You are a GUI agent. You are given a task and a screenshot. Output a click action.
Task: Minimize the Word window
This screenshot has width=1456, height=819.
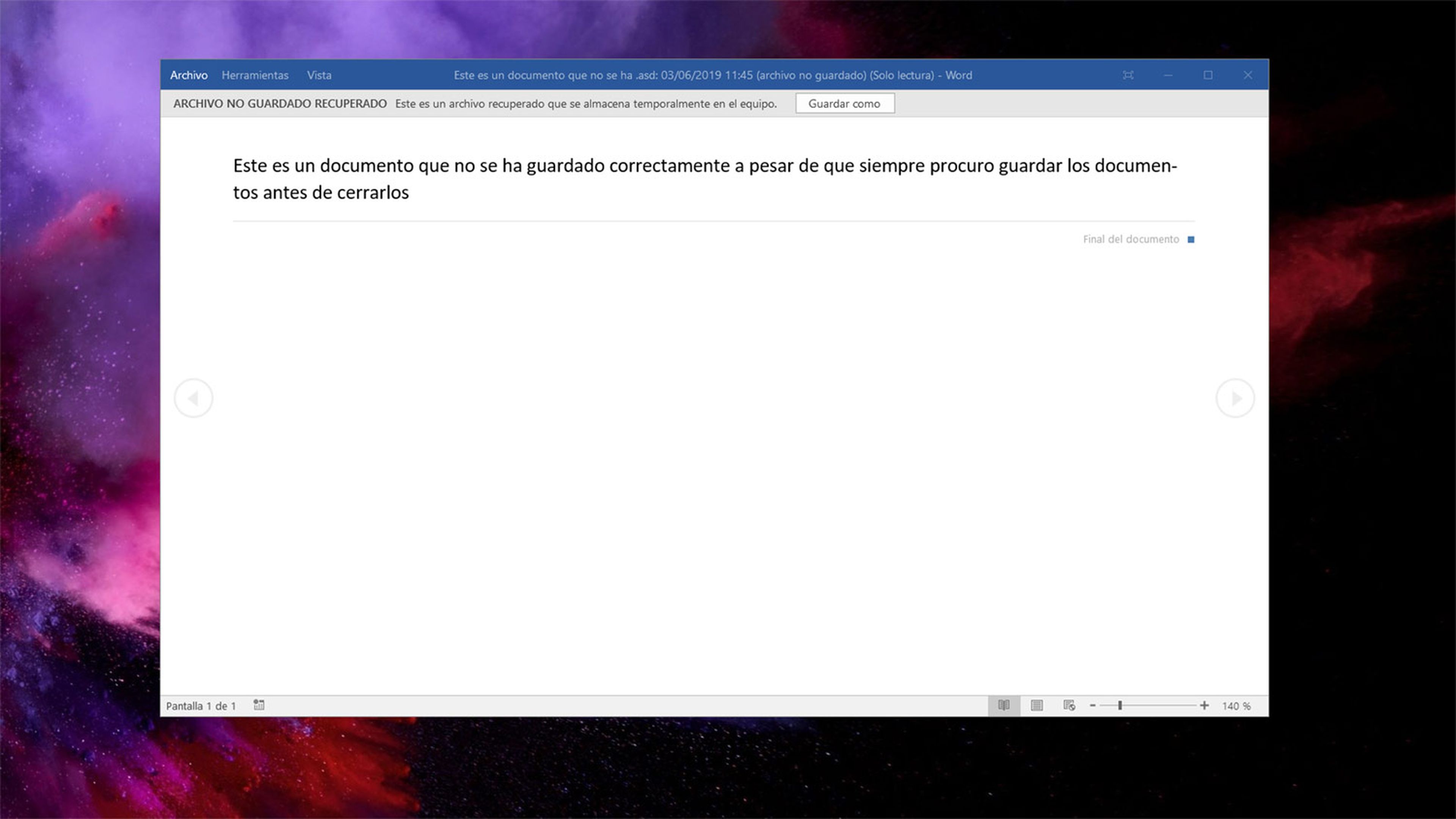(x=1168, y=75)
